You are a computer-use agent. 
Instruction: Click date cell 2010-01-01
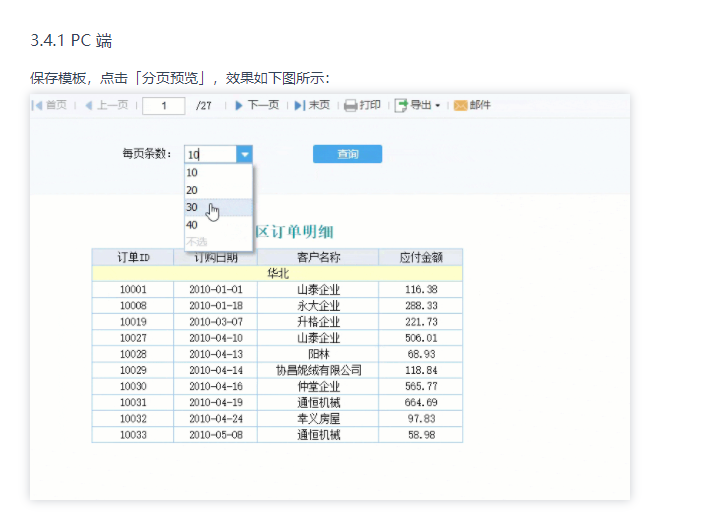[x=216, y=289]
